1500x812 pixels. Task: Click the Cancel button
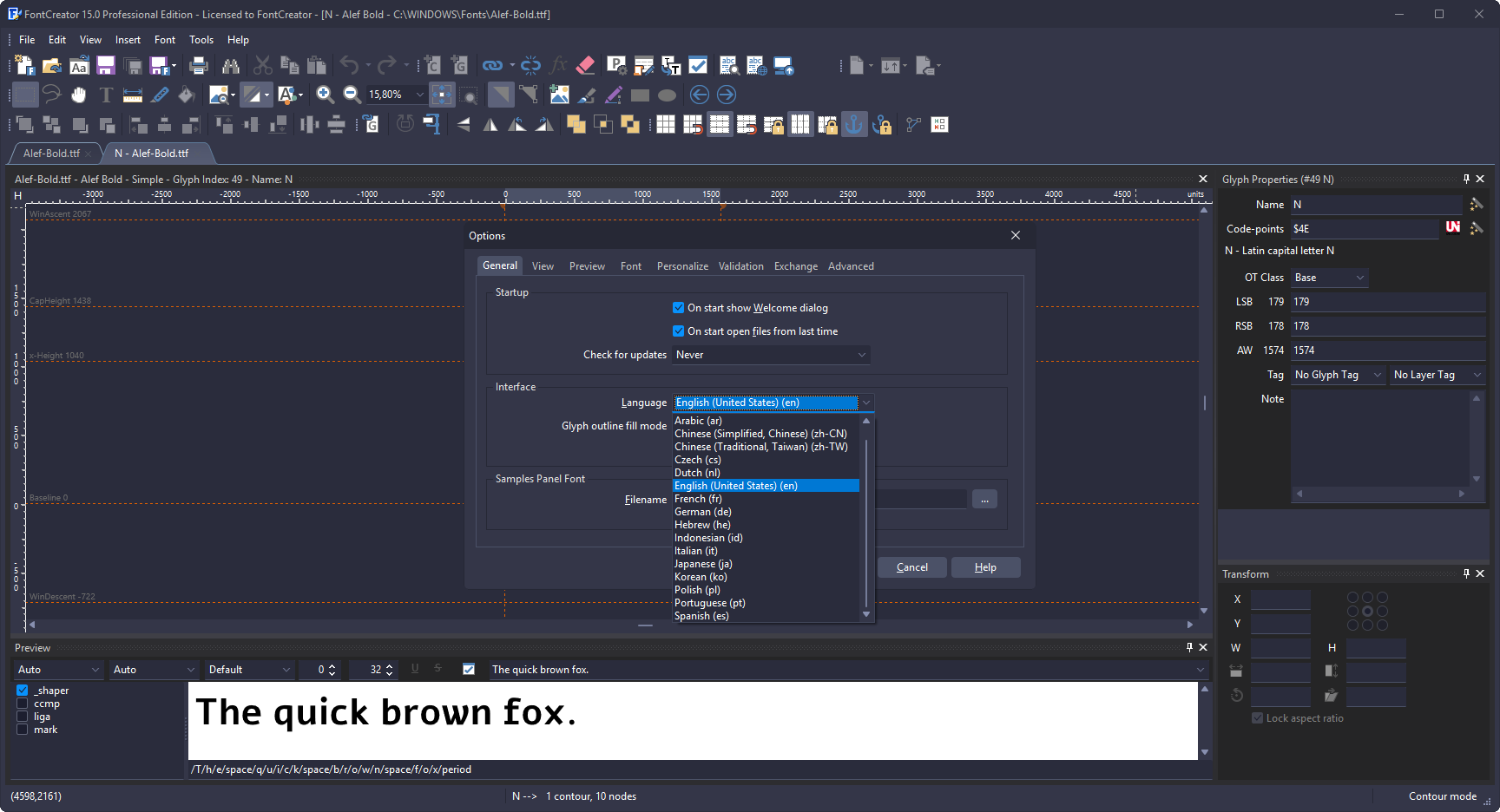coord(911,567)
